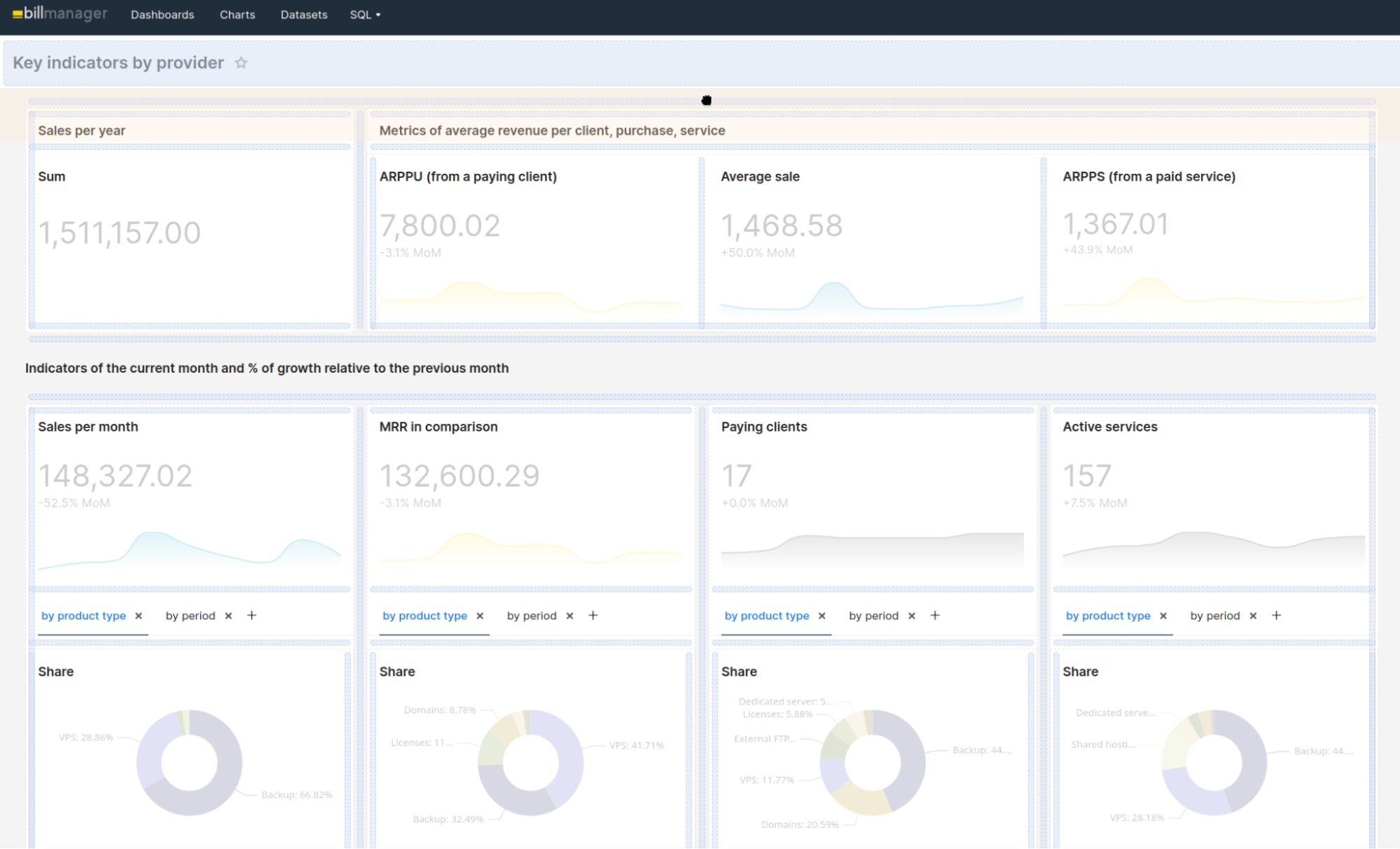
Task: Click the Paying clients Share donut chart
Action: pos(872,763)
